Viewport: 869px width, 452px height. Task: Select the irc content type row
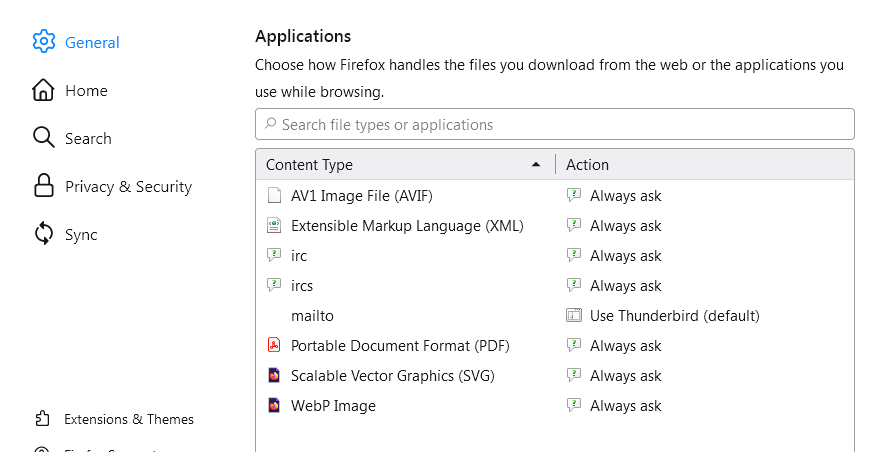coord(555,255)
